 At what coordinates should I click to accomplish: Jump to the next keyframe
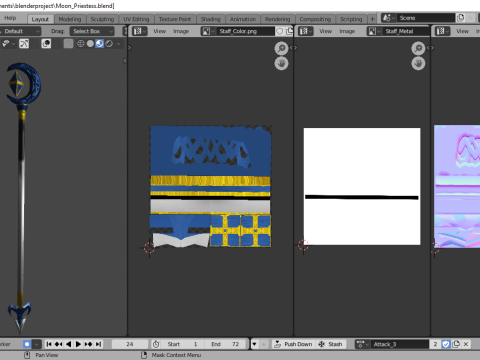[x=88, y=344]
